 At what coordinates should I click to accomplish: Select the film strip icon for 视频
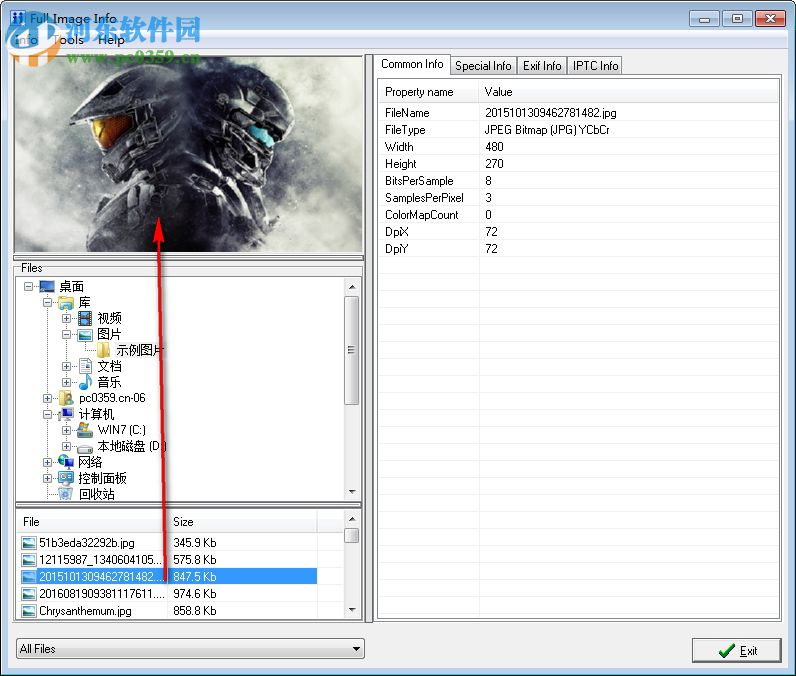click(85, 319)
